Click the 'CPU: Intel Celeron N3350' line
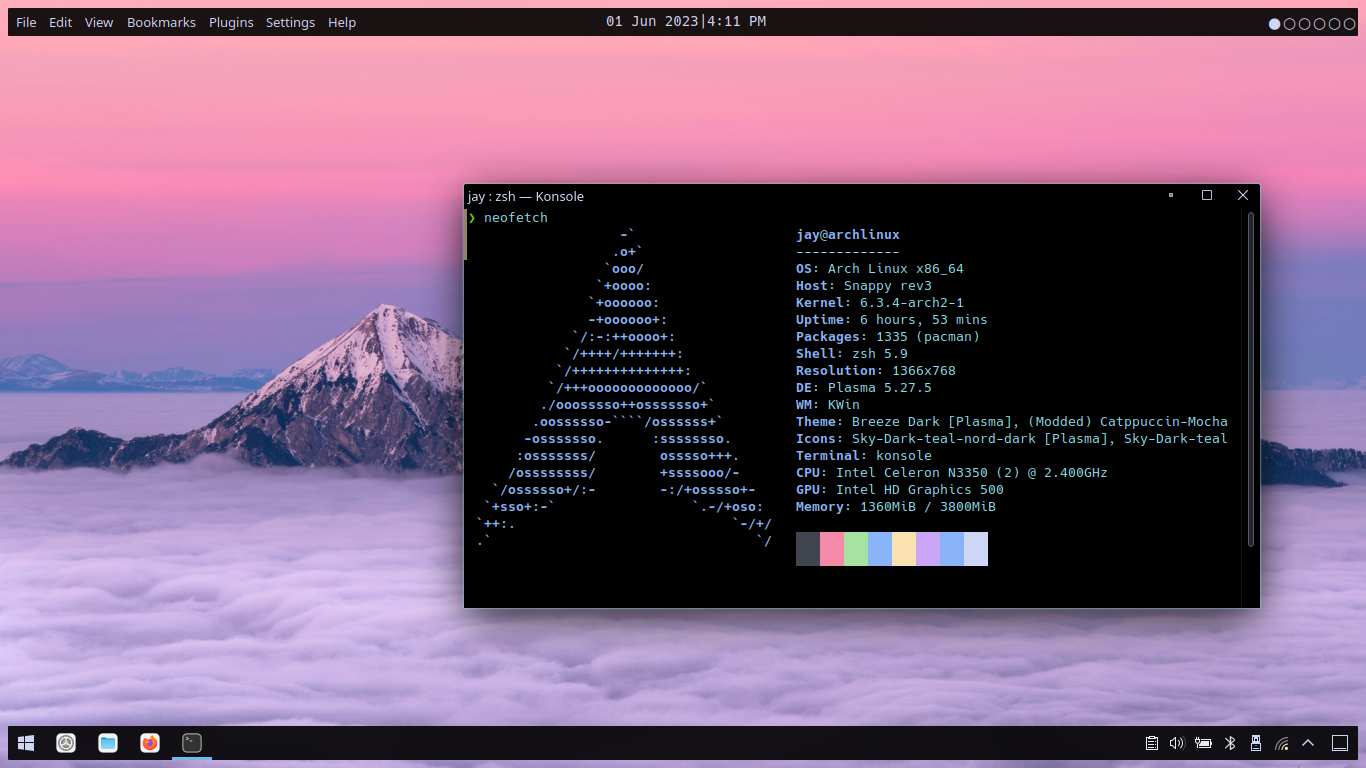1366x768 pixels. [952, 473]
